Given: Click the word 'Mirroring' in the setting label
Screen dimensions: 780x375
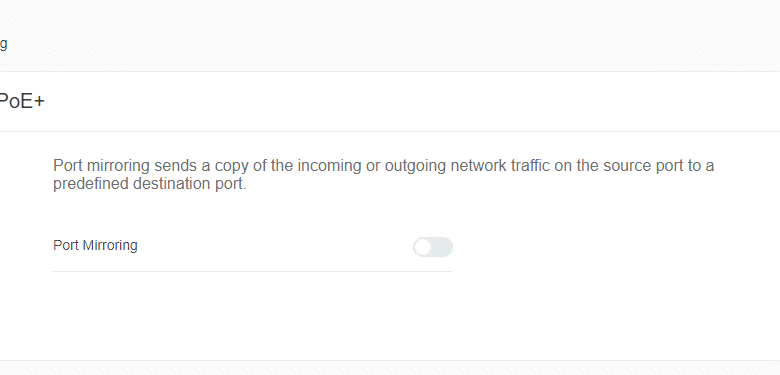Looking at the screenshot, I should tap(110, 246).
